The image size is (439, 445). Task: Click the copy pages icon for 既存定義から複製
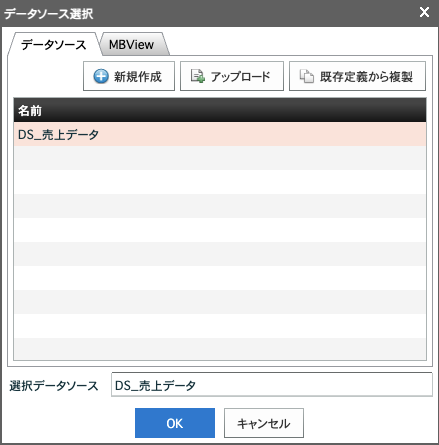tap(306, 76)
